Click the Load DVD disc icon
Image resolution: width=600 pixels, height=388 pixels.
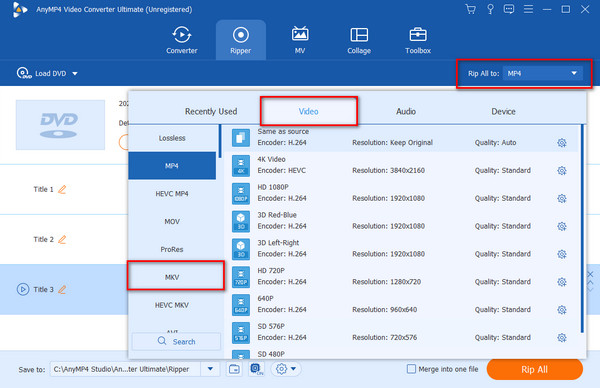point(23,73)
